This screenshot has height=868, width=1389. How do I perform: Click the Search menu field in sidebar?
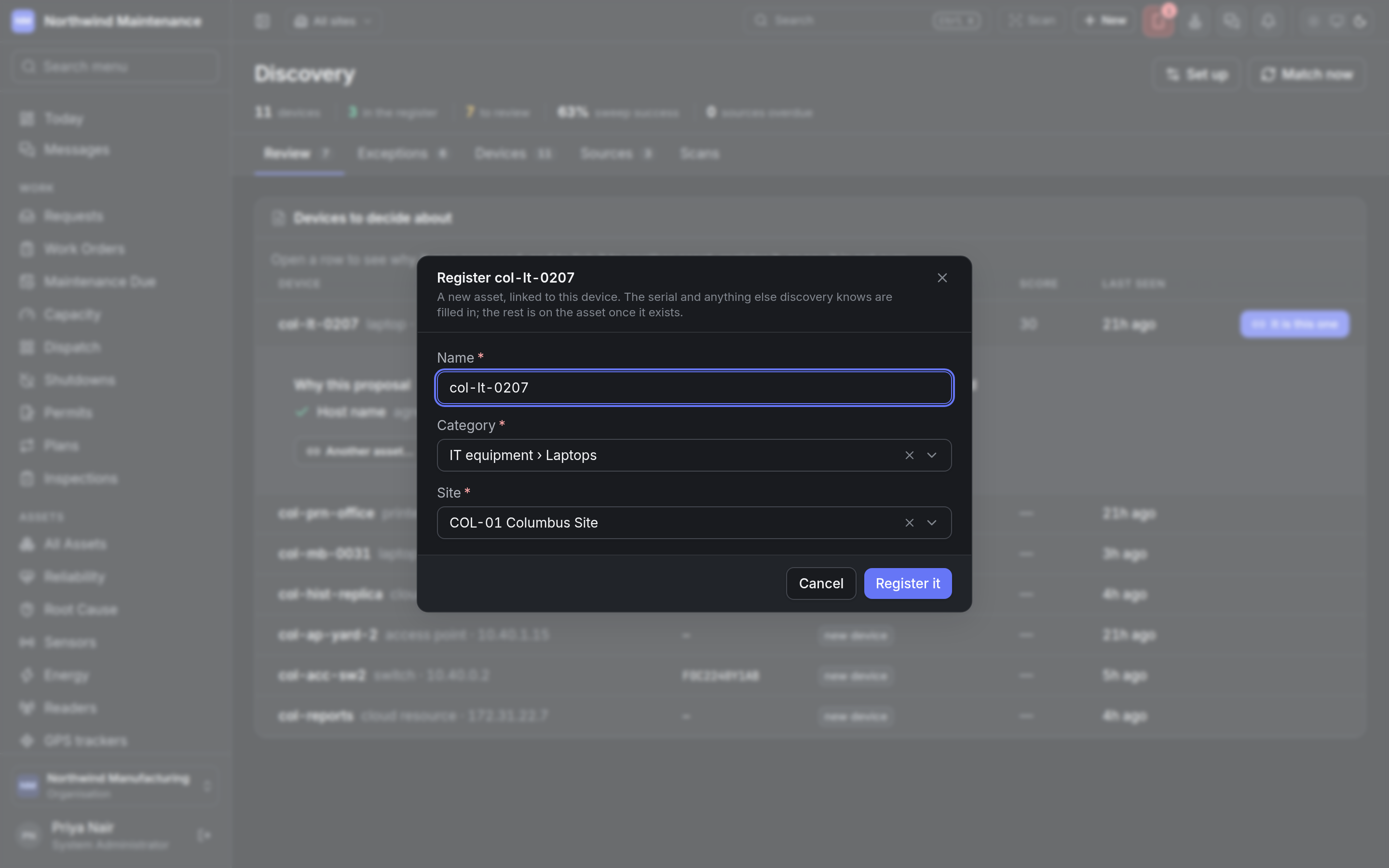(115, 67)
